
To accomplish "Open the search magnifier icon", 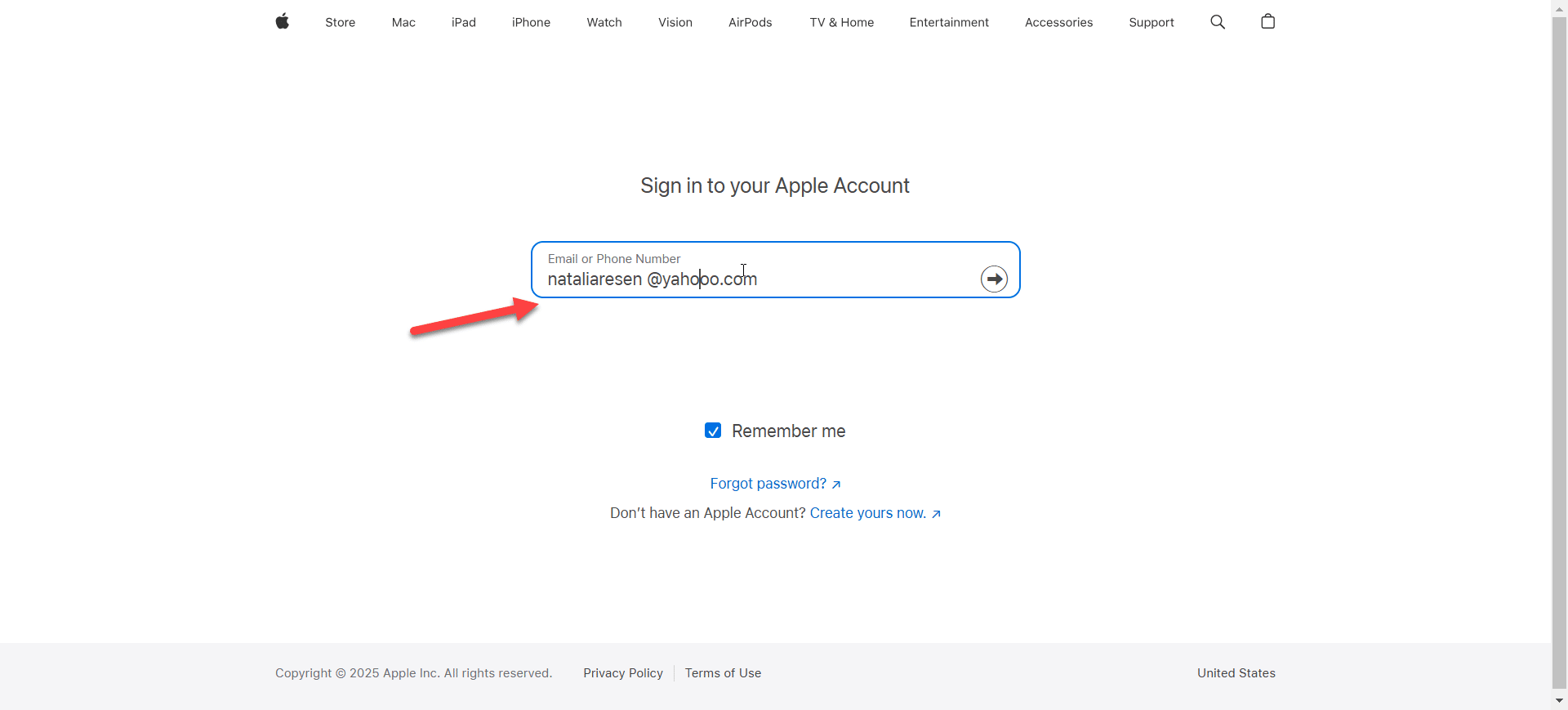I will [x=1218, y=22].
